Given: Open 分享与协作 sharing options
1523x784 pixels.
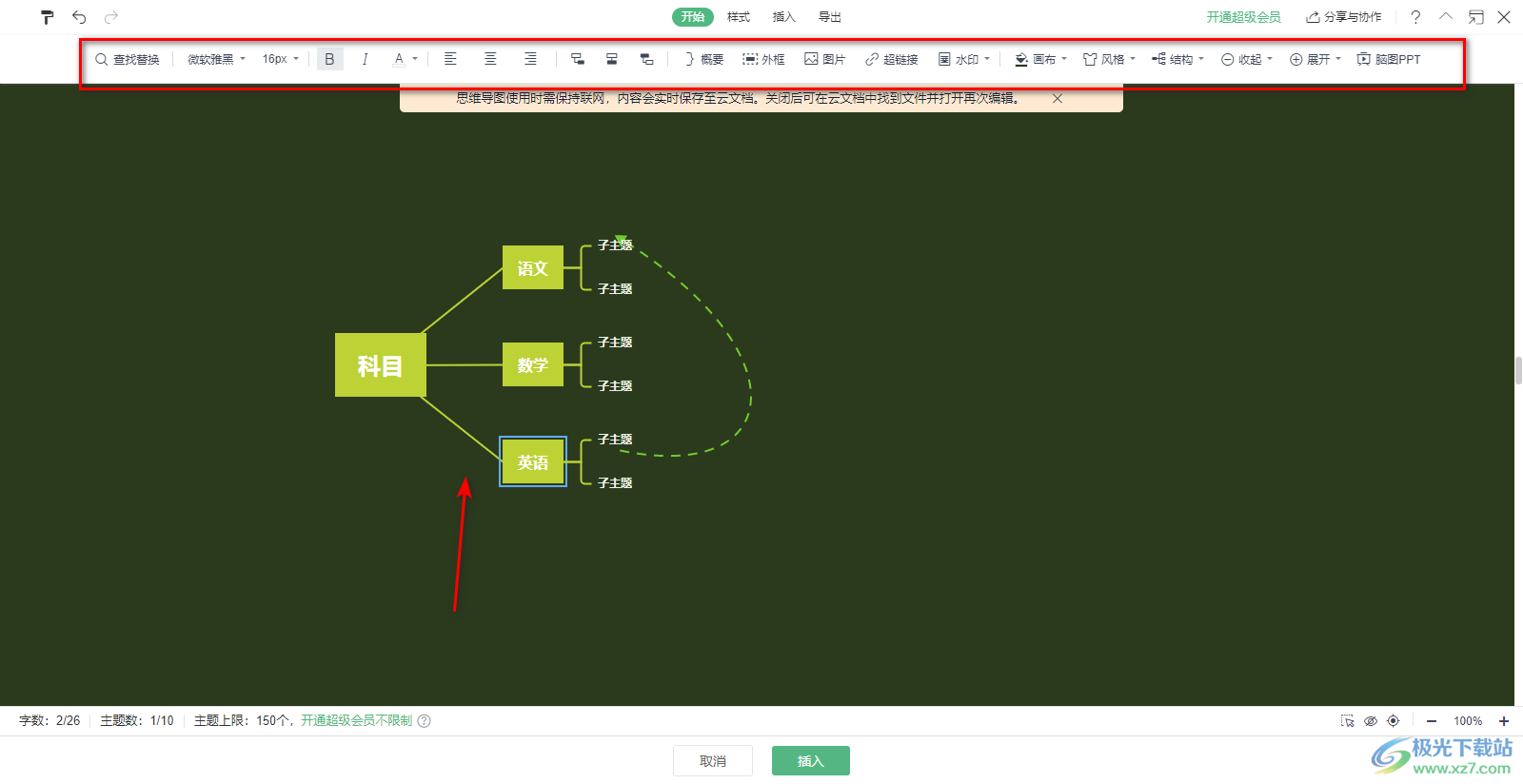Looking at the screenshot, I should pyautogui.click(x=1343, y=17).
